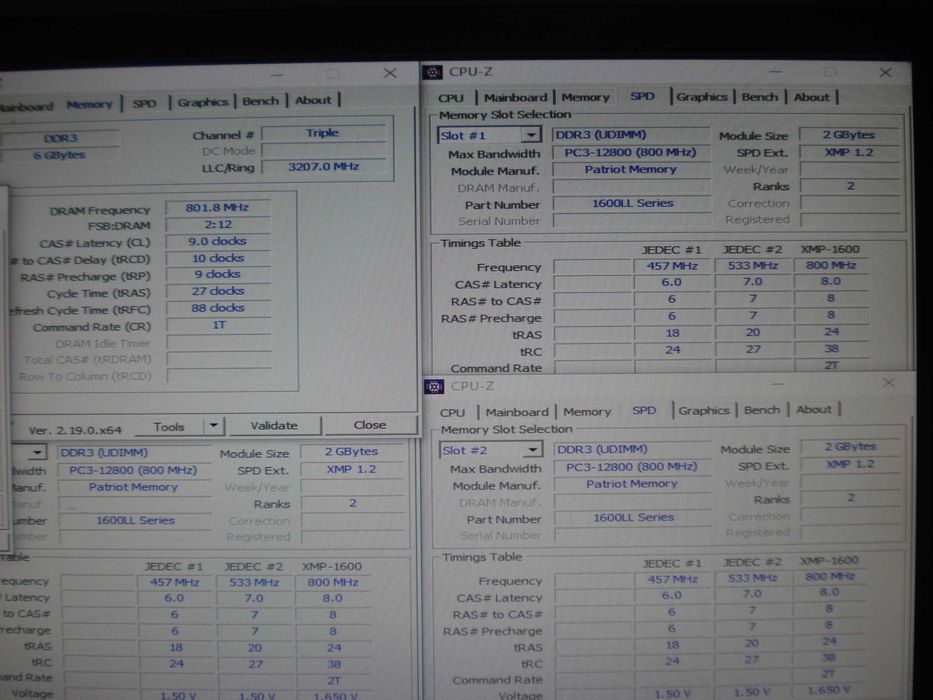
Task: Select SPD tab in the left Memory window
Action: [x=144, y=103]
